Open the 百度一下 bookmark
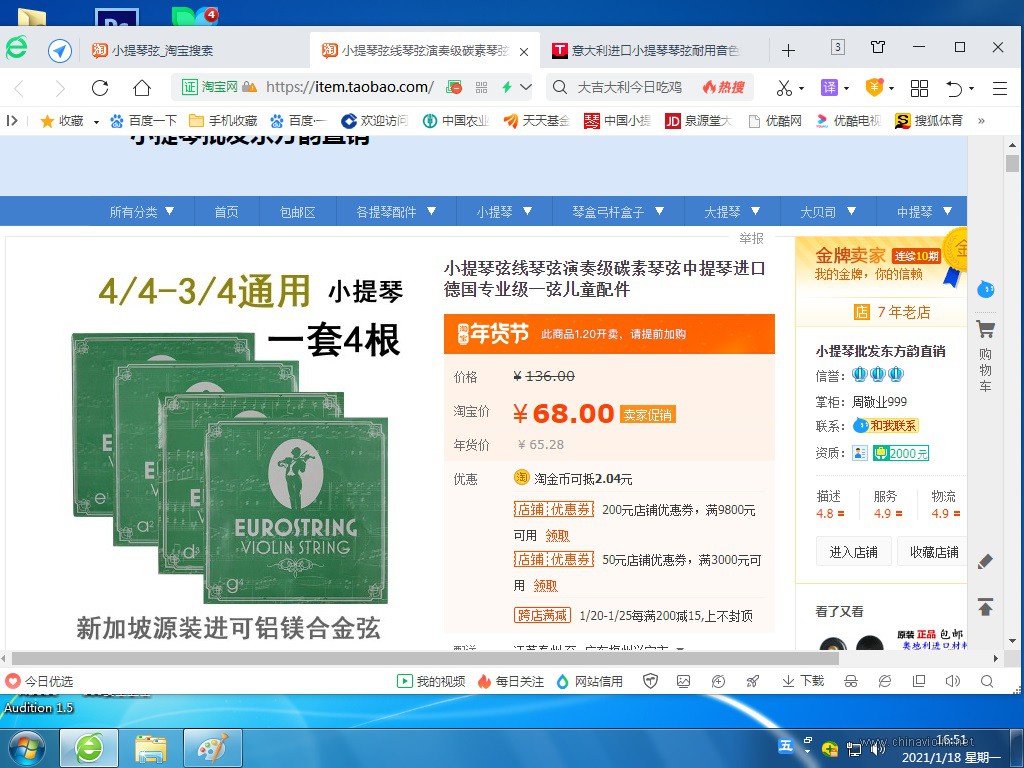The width and height of the screenshot is (1024, 768). point(144,121)
